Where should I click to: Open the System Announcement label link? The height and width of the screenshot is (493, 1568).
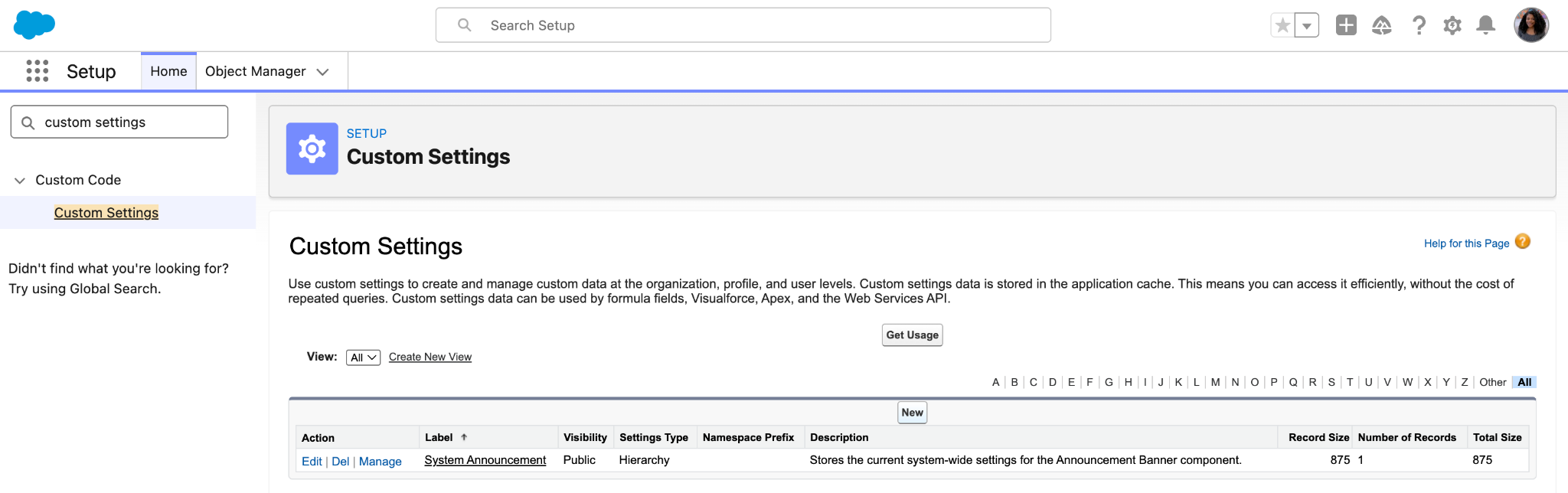click(x=485, y=460)
